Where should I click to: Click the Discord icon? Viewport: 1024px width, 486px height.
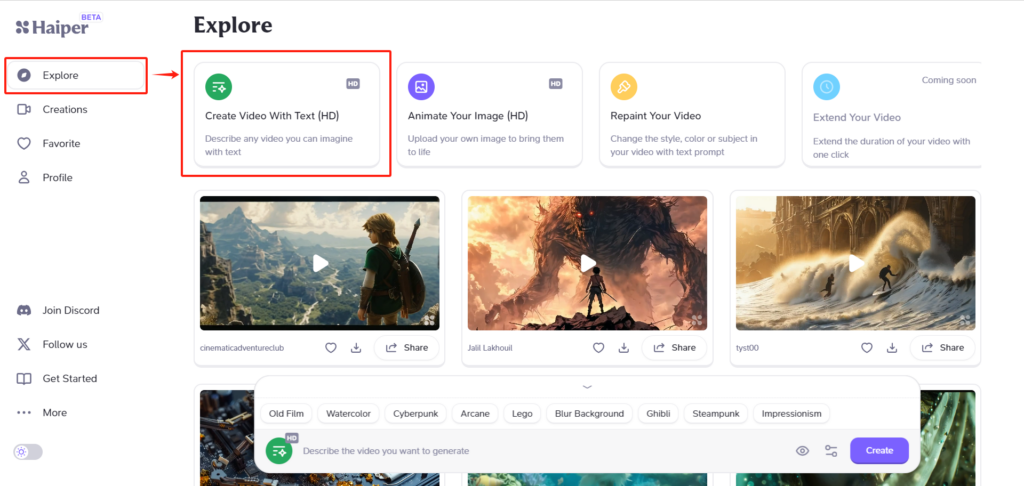24,310
